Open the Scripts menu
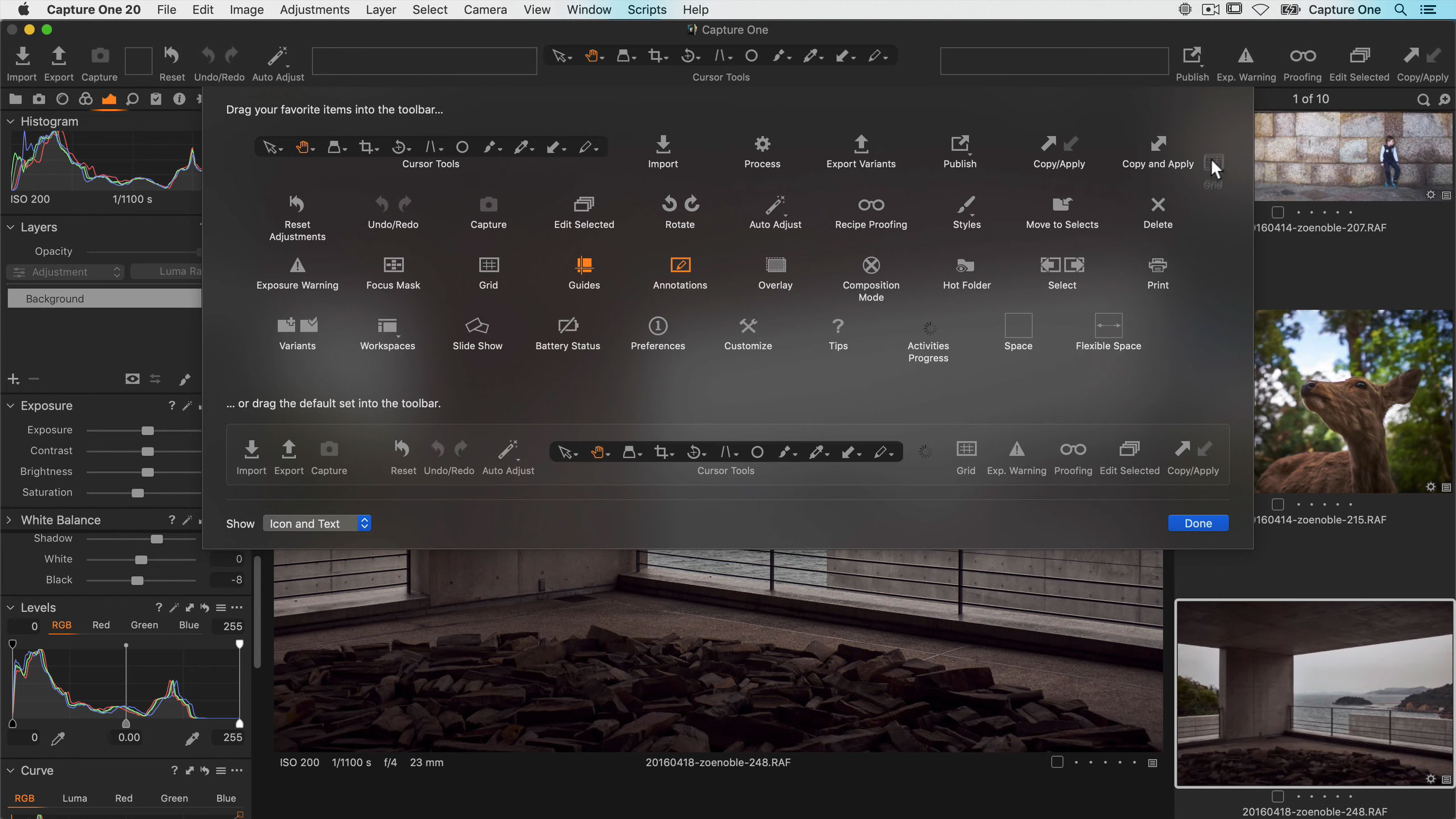The width and height of the screenshot is (1456, 819). click(x=646, y=9)
